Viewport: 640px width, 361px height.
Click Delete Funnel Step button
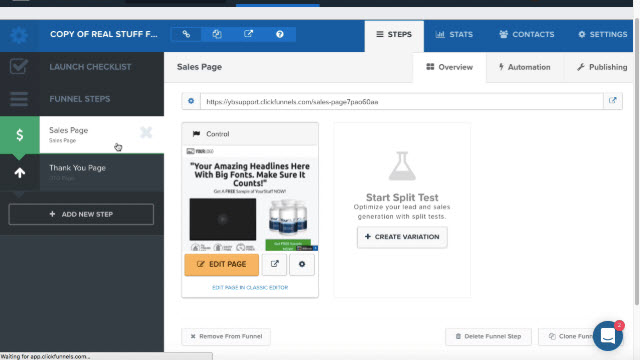pos(488,336)
